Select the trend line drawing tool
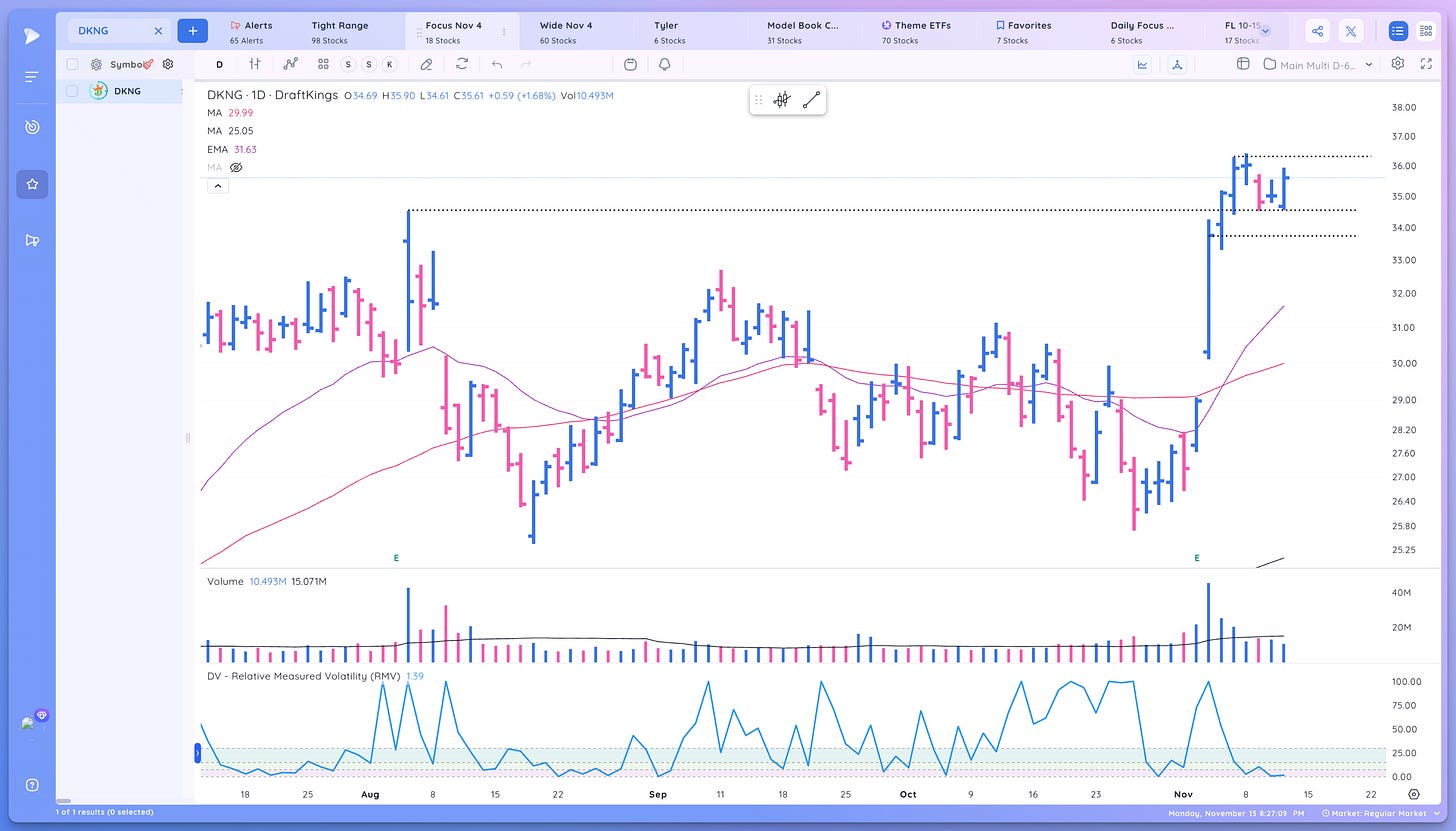 point(811,100)
